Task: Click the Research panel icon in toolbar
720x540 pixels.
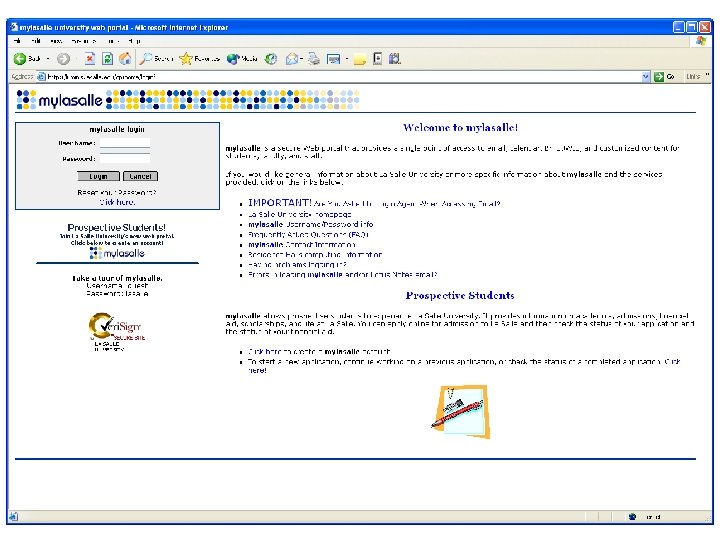Action: click(377, 59)
